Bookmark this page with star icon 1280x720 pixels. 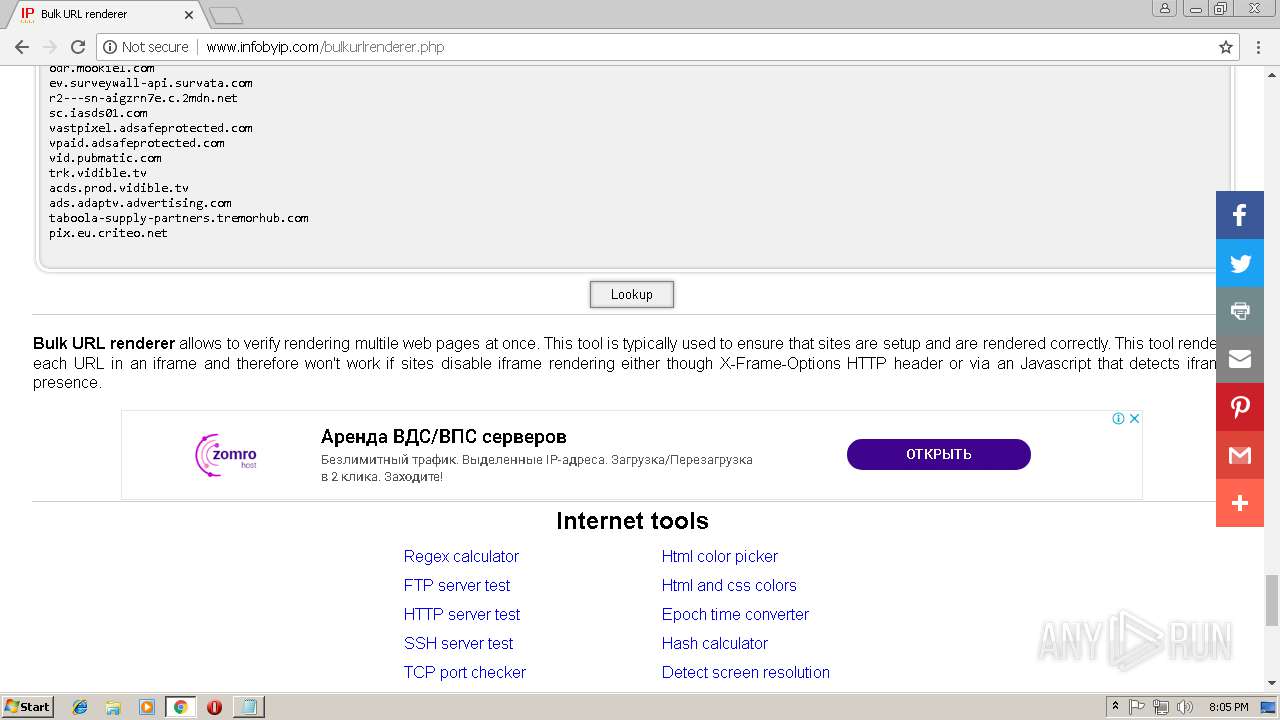1226,47
